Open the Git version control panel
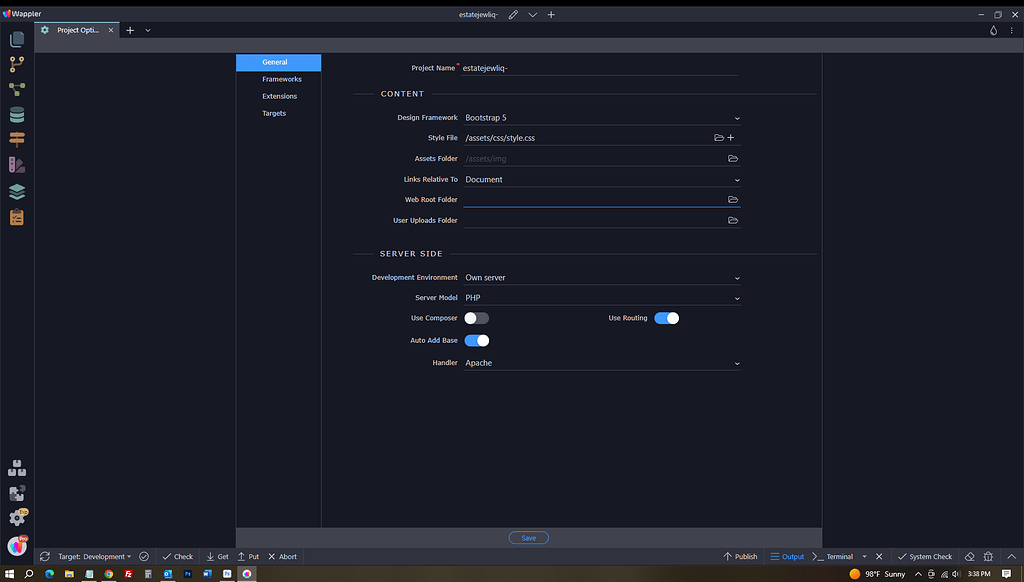This screenshot has width=1024, height=582. pos(16,65)
